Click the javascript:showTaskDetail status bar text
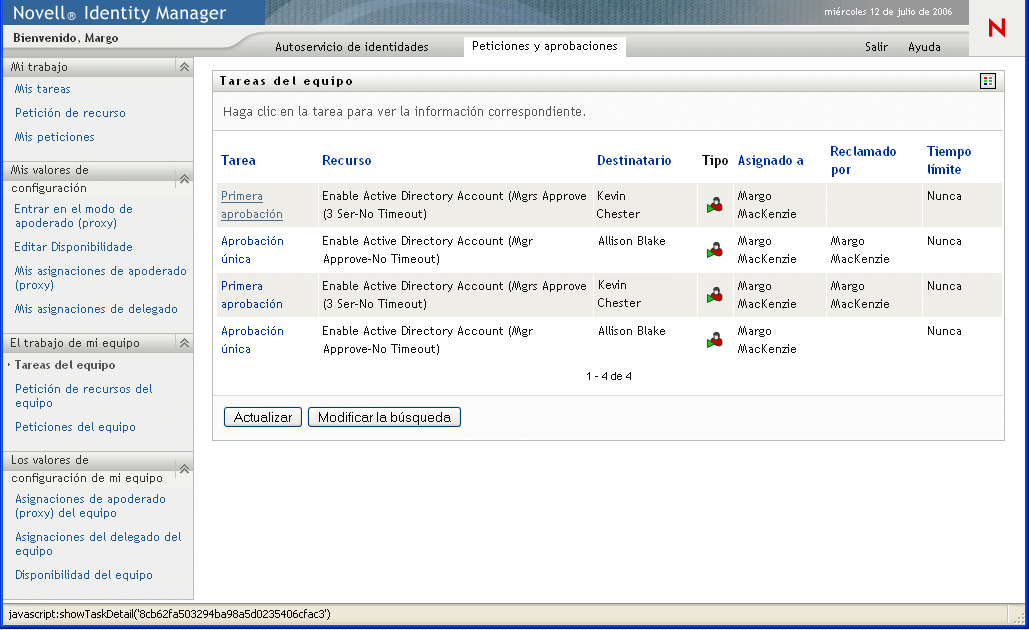 point(169,614)
